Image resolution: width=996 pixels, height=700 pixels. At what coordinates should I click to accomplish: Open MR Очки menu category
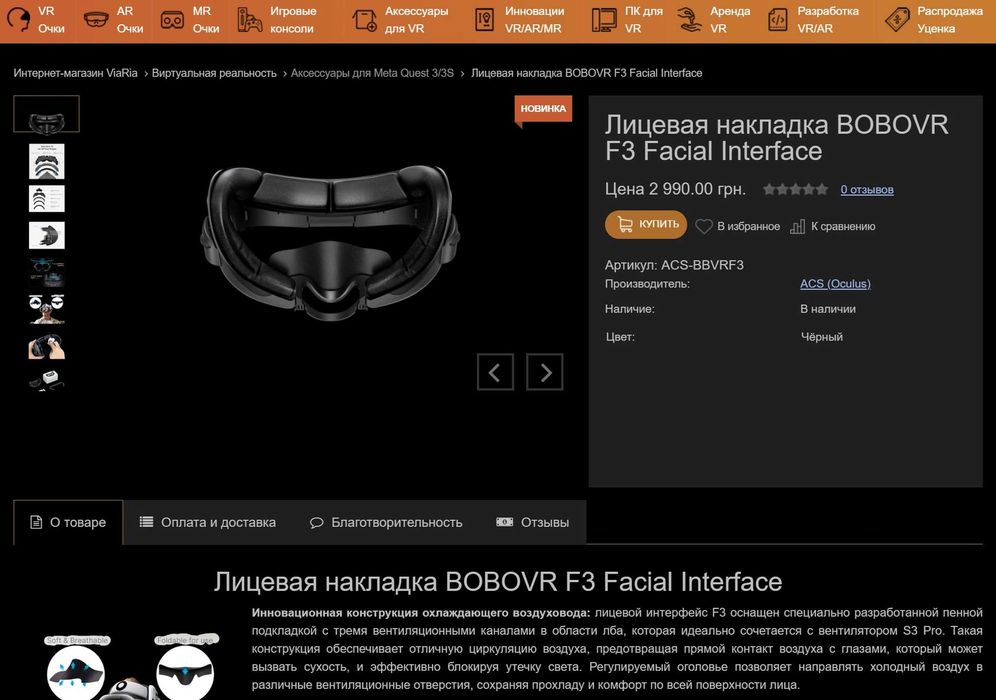click(190, 20)
